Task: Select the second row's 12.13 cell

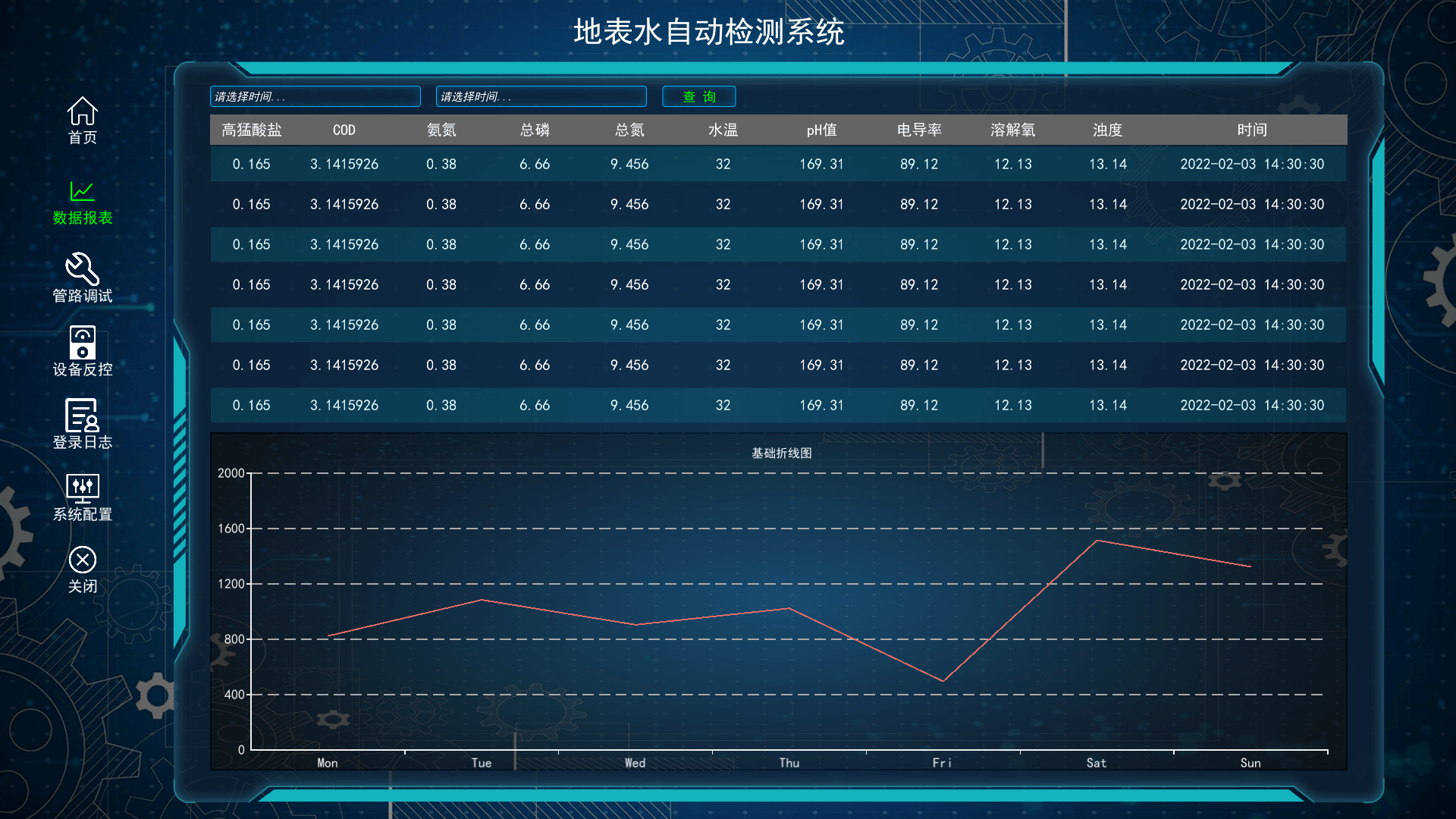Action: 1013,204
